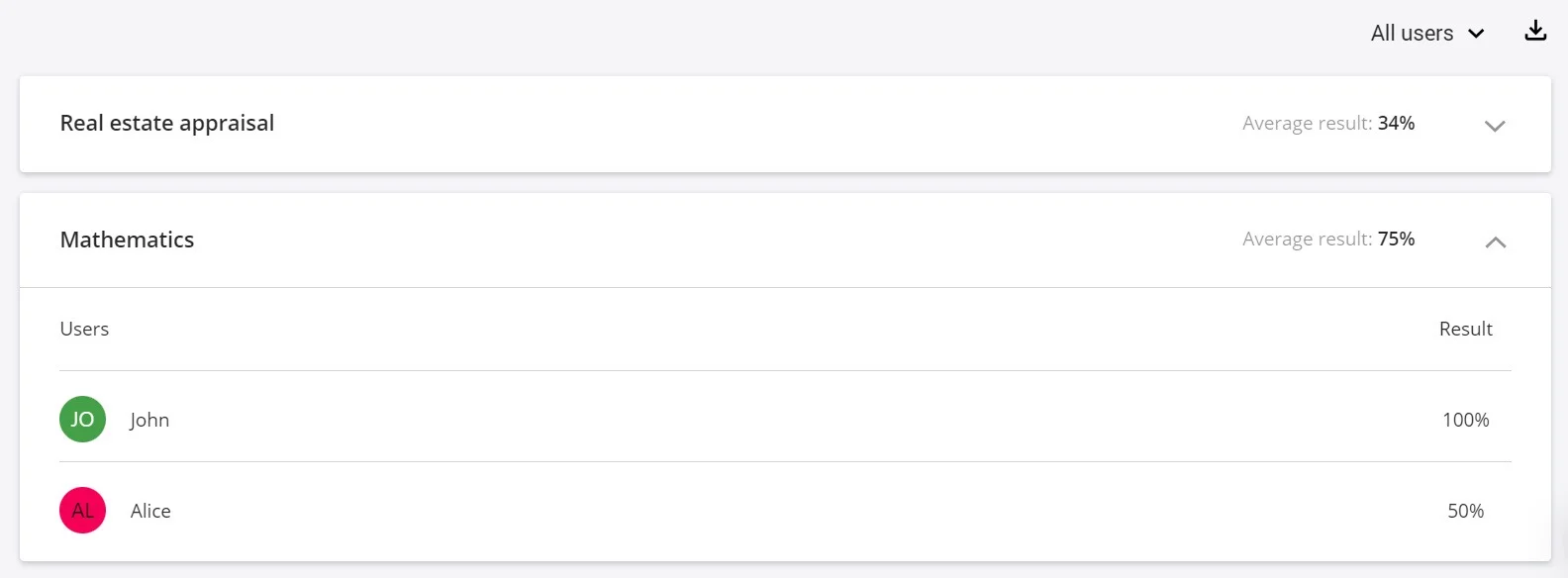Click the Users column header
Screen dimensions: 1568x578
84,329
